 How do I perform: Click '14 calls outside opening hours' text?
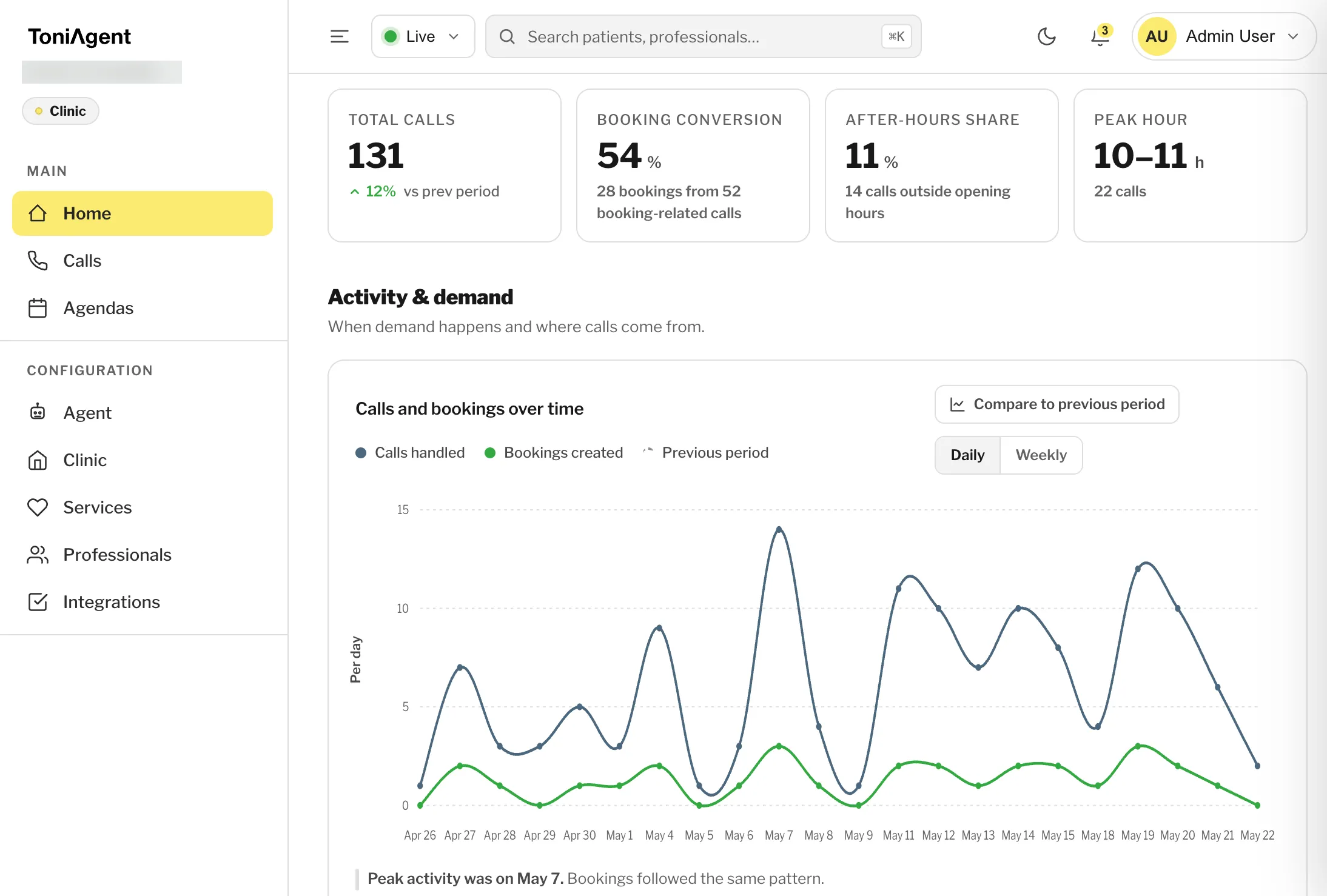pos(928,202)
